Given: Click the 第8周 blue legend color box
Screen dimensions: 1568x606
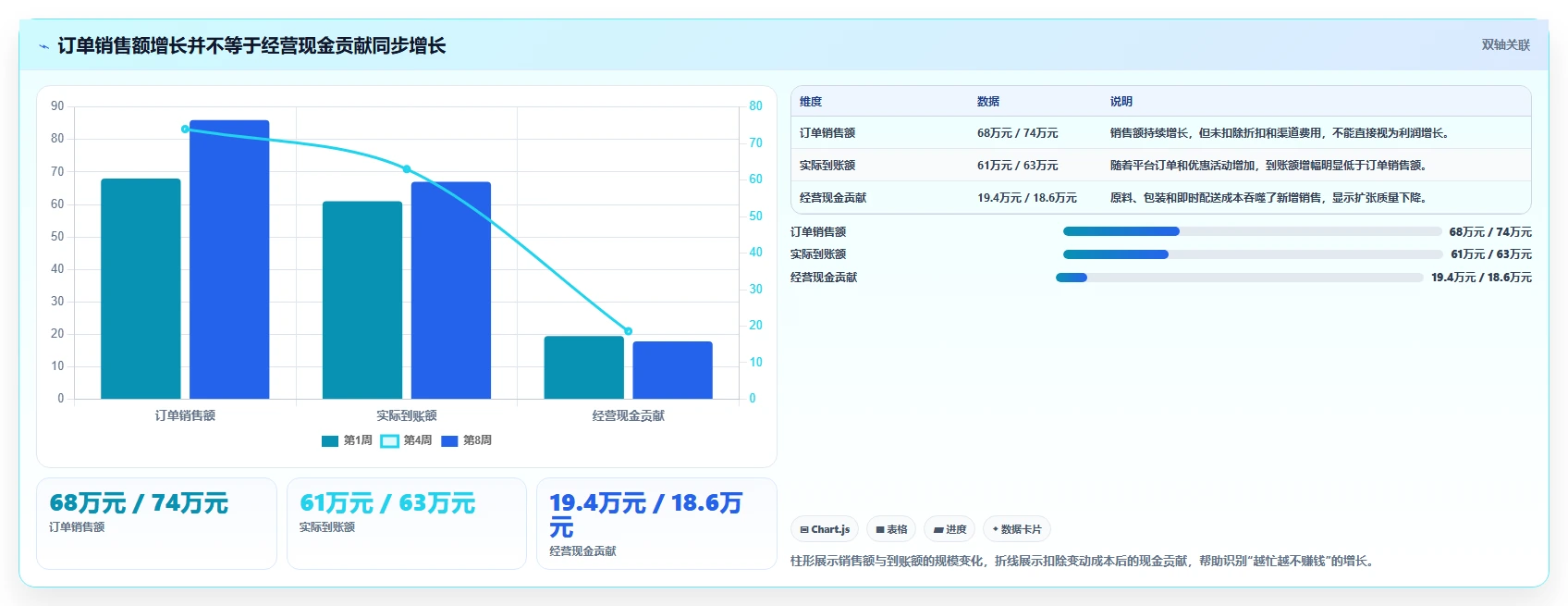Looking at the screenshot, I should point(449,441).
